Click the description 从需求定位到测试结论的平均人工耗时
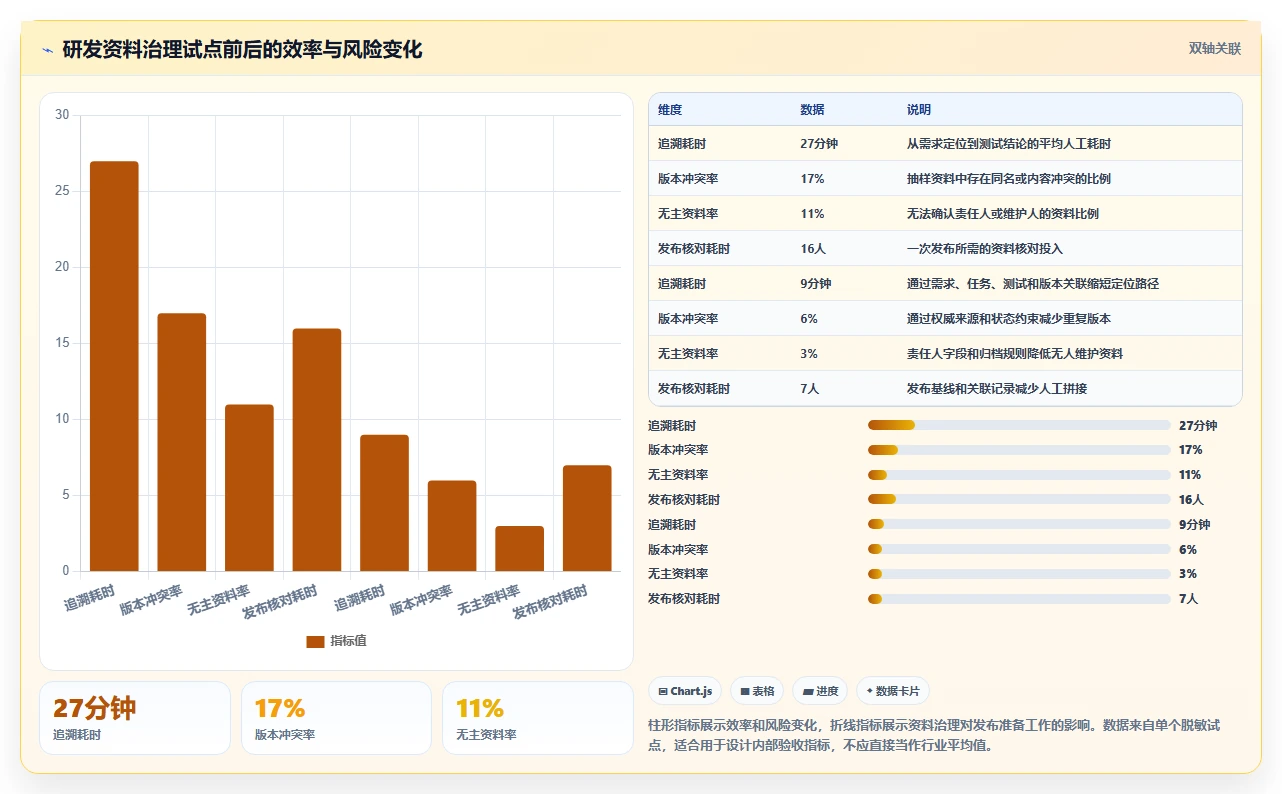Screen dimensions: 1282x794 [1009, 144]
